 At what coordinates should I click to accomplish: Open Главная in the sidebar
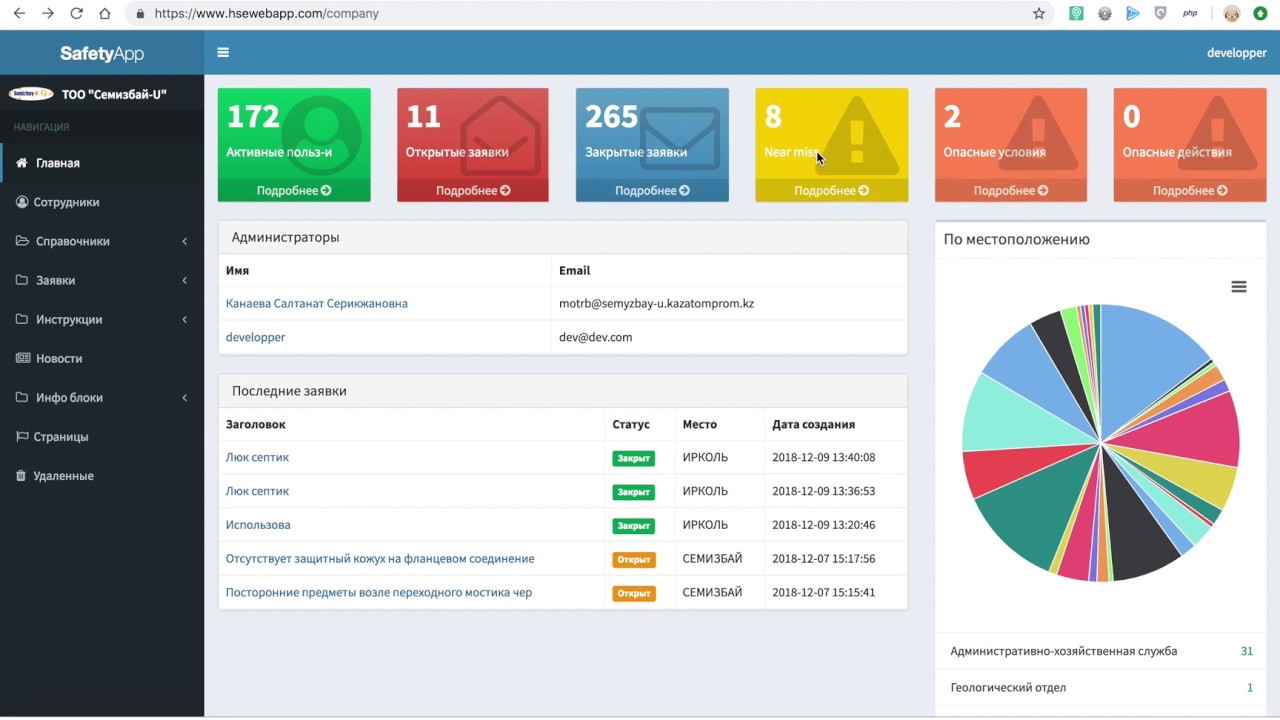click(102, 163)
